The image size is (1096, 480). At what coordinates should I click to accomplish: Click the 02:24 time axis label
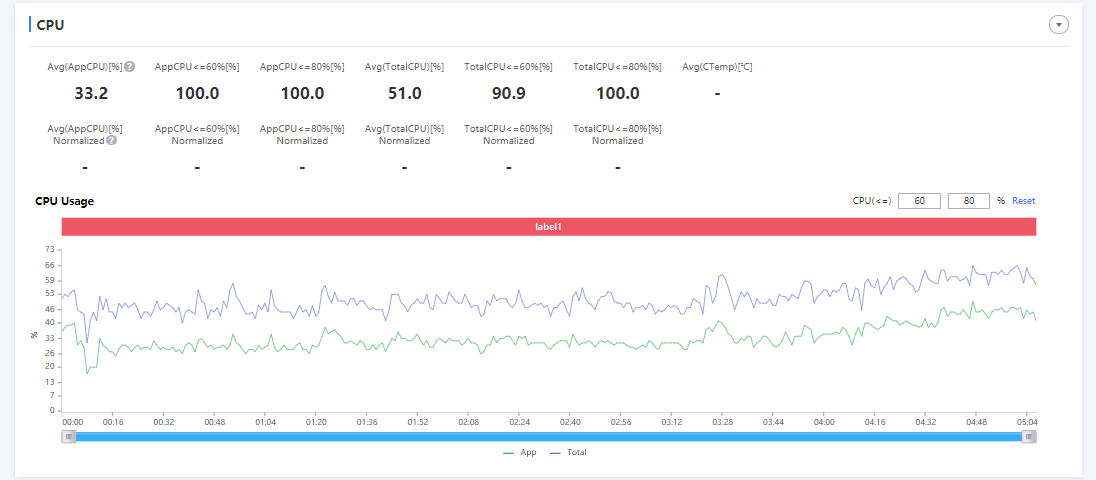[519, 423]
